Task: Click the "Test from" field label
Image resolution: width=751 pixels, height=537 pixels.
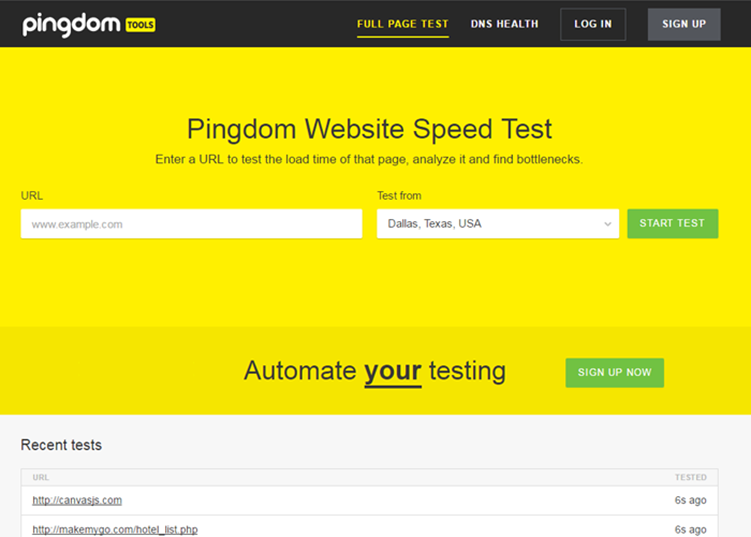Action: click(x=399, y=196)
